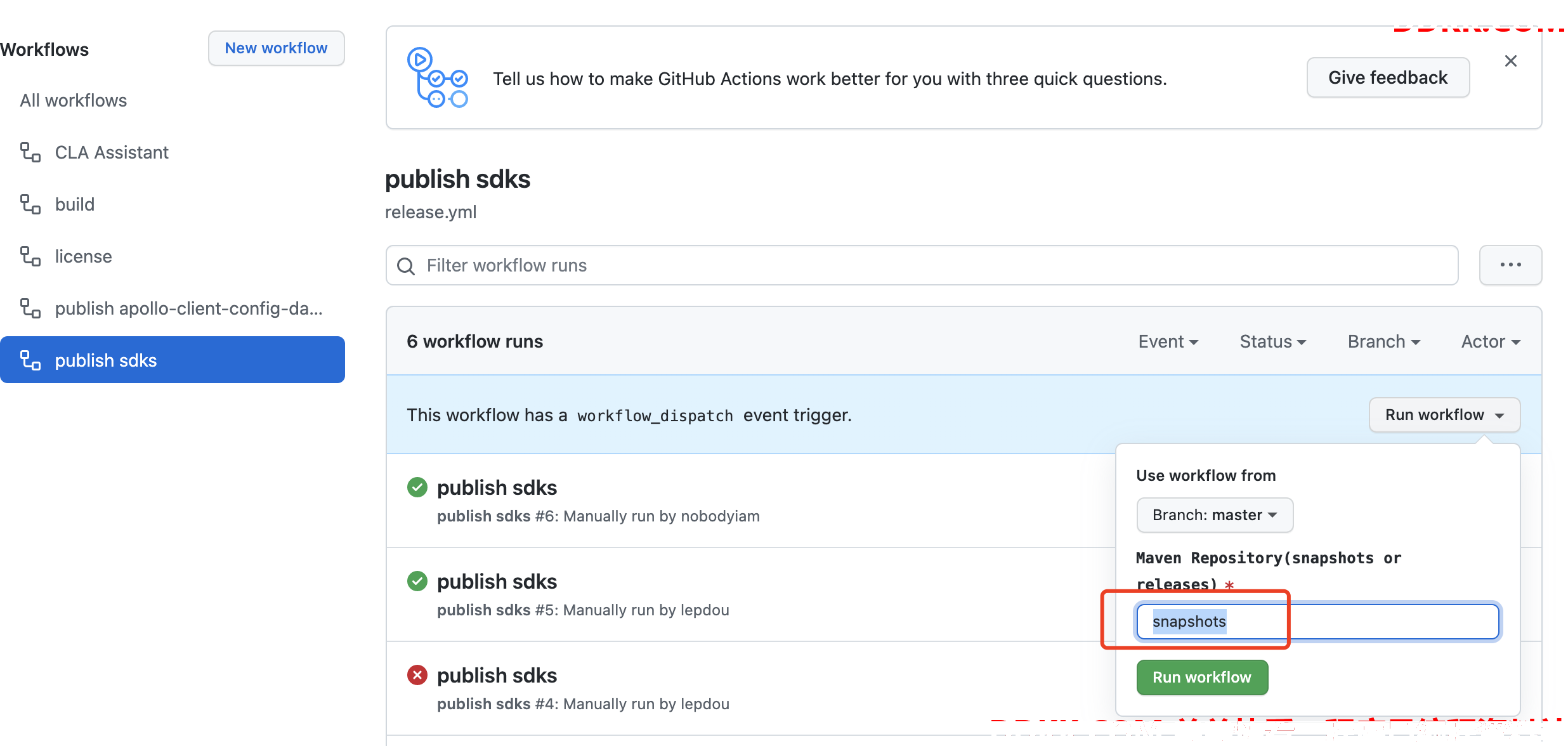Screen dimensions: 1568x746
Task: Expand the Event filter dropdown
Action: click(1168, 342)
